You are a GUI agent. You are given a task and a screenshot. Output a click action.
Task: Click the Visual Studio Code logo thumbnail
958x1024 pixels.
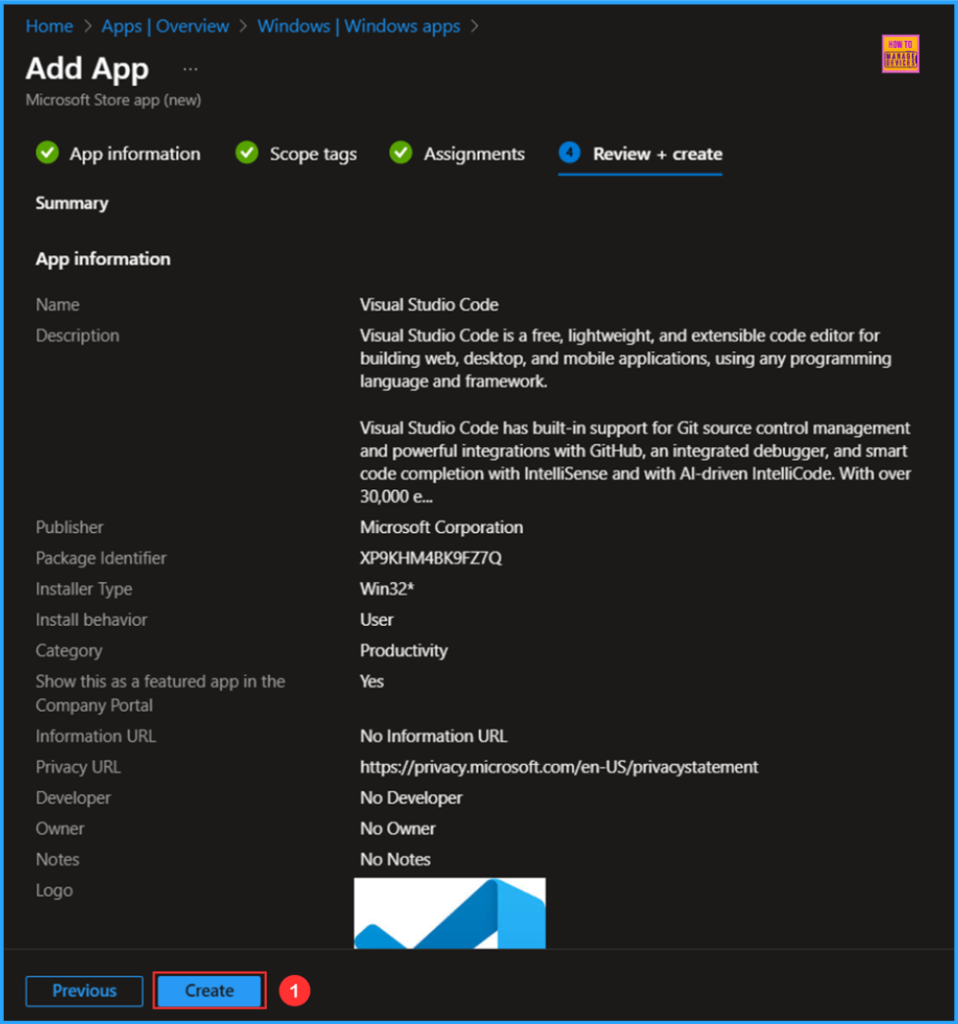click(x=449, y=913)
